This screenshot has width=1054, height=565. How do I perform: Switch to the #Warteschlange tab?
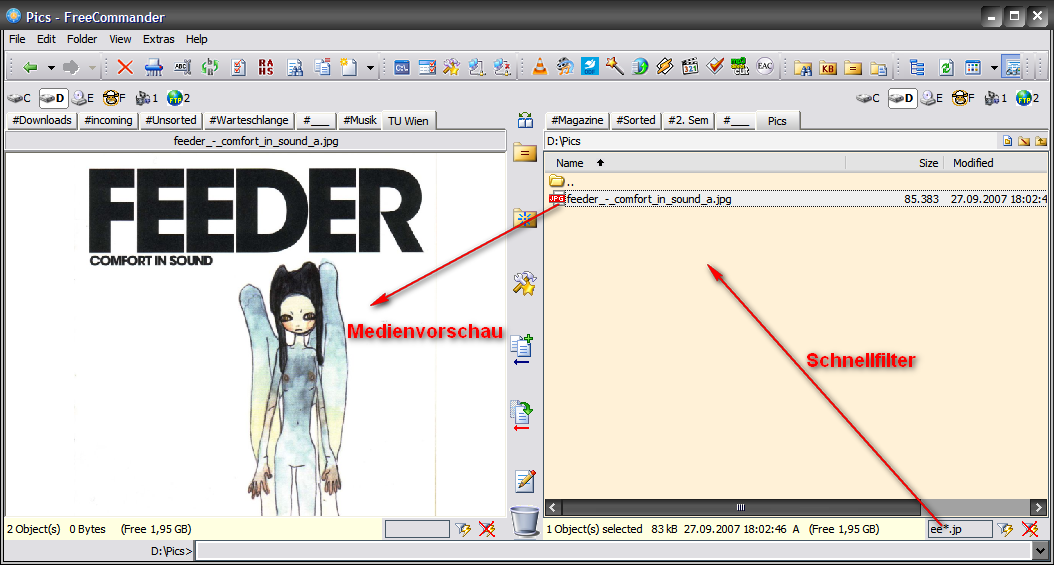pyautogui.click(x=249, y=120)
